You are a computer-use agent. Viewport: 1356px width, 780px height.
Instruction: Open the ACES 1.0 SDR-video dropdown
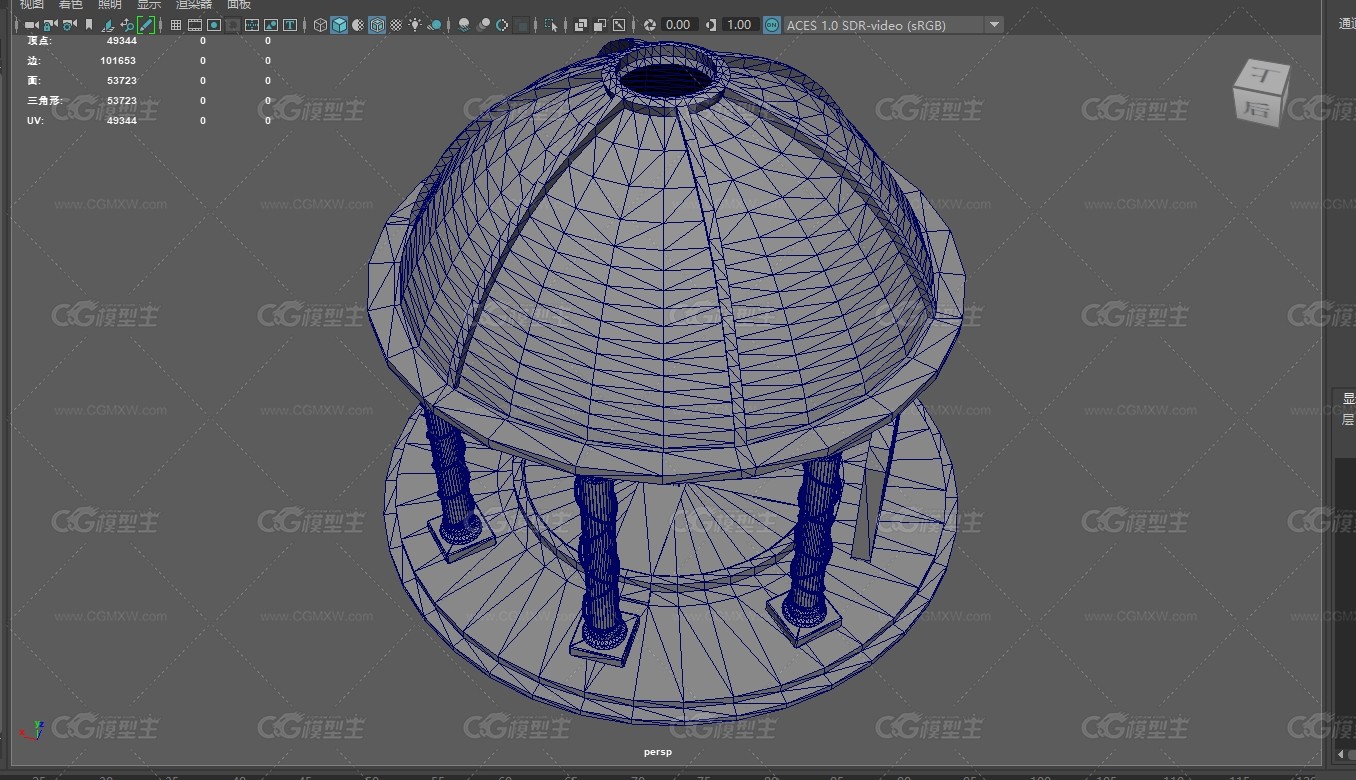894,25
